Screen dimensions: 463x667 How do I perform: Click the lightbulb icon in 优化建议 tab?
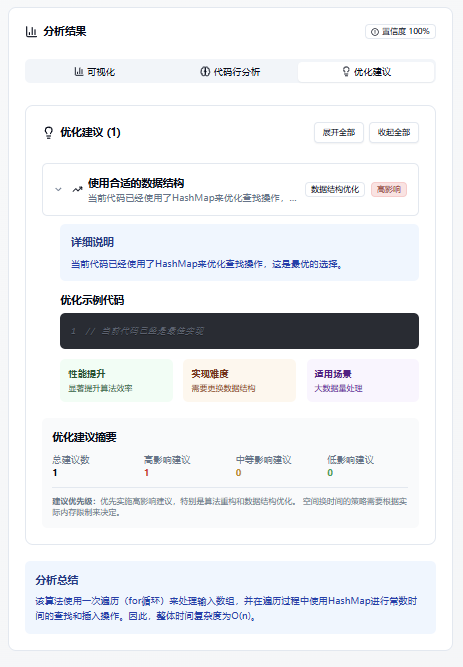346,71
